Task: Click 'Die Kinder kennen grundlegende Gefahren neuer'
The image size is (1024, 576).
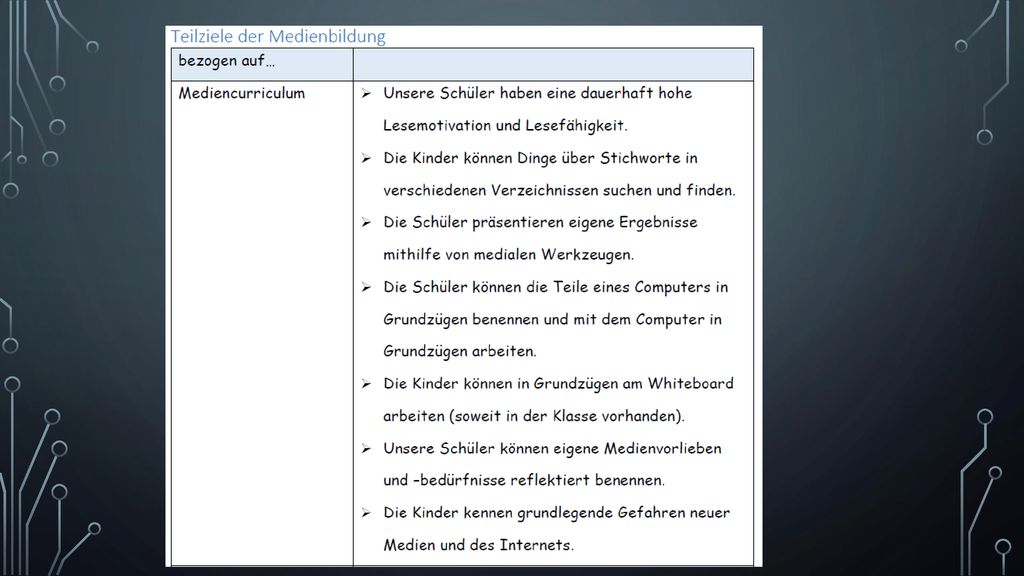Action: pos(556,513)
